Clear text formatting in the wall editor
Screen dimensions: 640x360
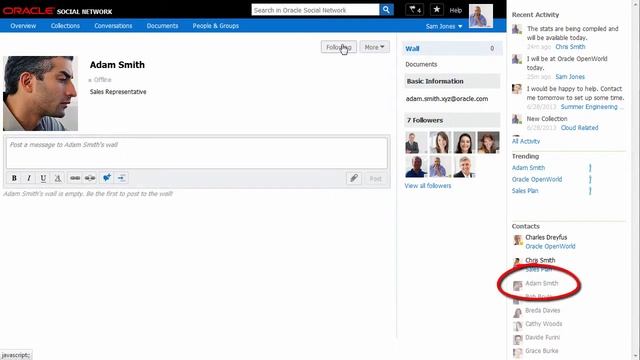pyautogui.click(x=58, y=178)
